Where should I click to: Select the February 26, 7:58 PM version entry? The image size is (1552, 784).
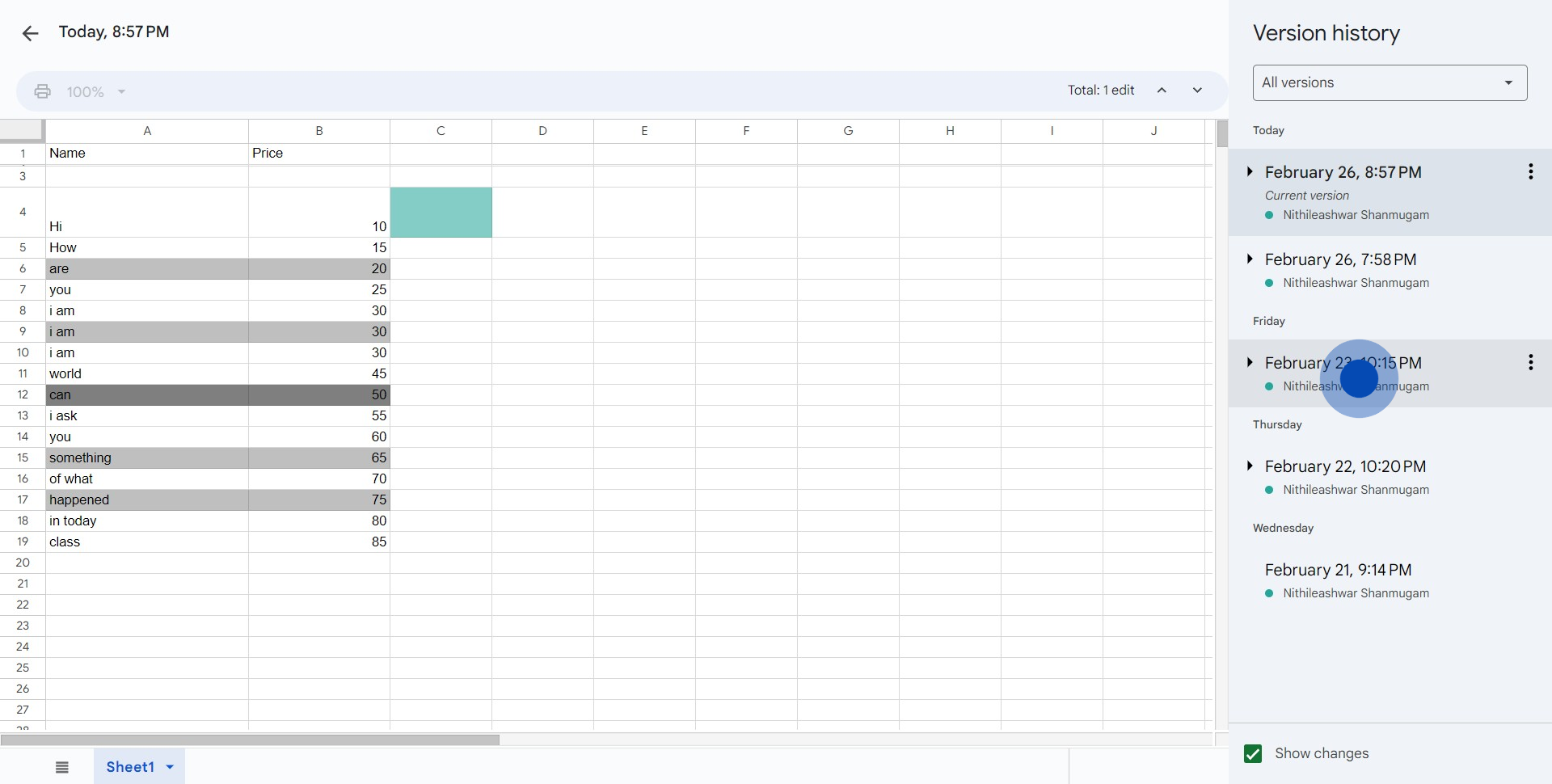click(1340, 259)
